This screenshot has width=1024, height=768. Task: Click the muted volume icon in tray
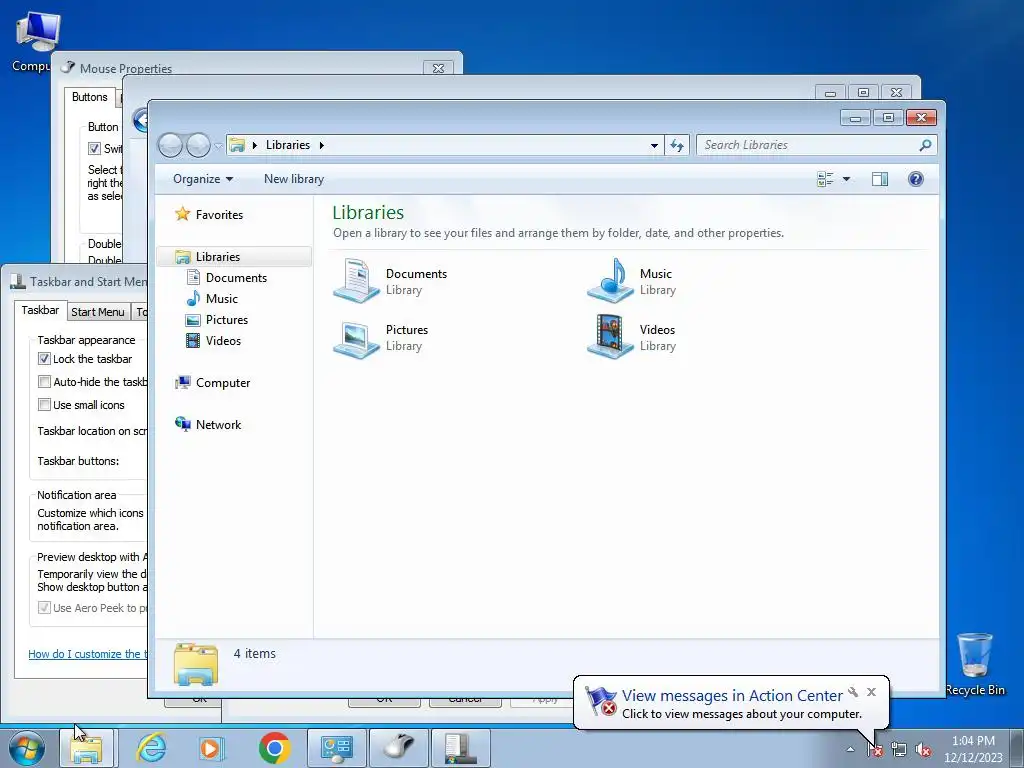[923, 750]
